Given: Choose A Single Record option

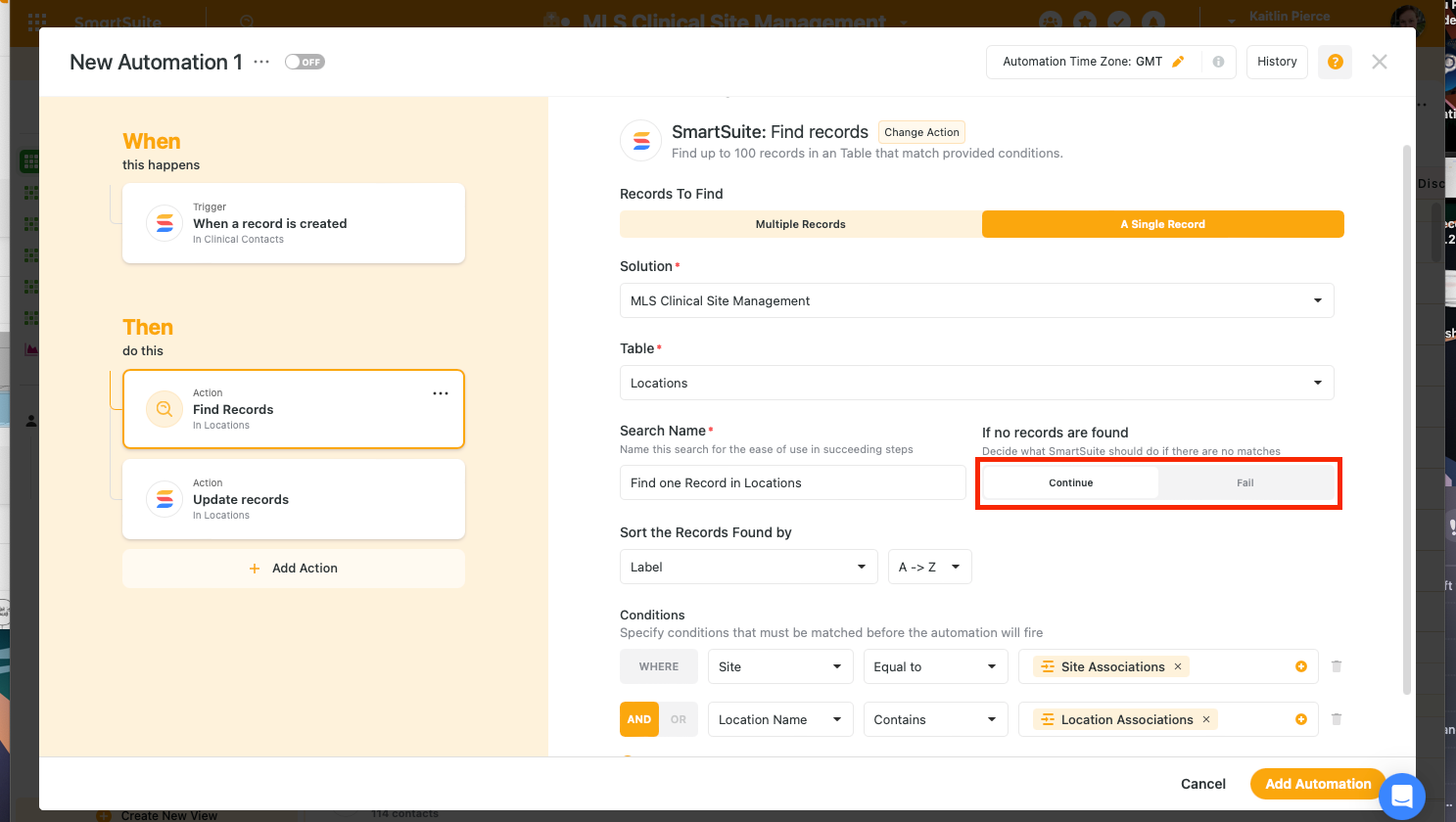Looking at the screenshot, I should tap(1163, 224).
